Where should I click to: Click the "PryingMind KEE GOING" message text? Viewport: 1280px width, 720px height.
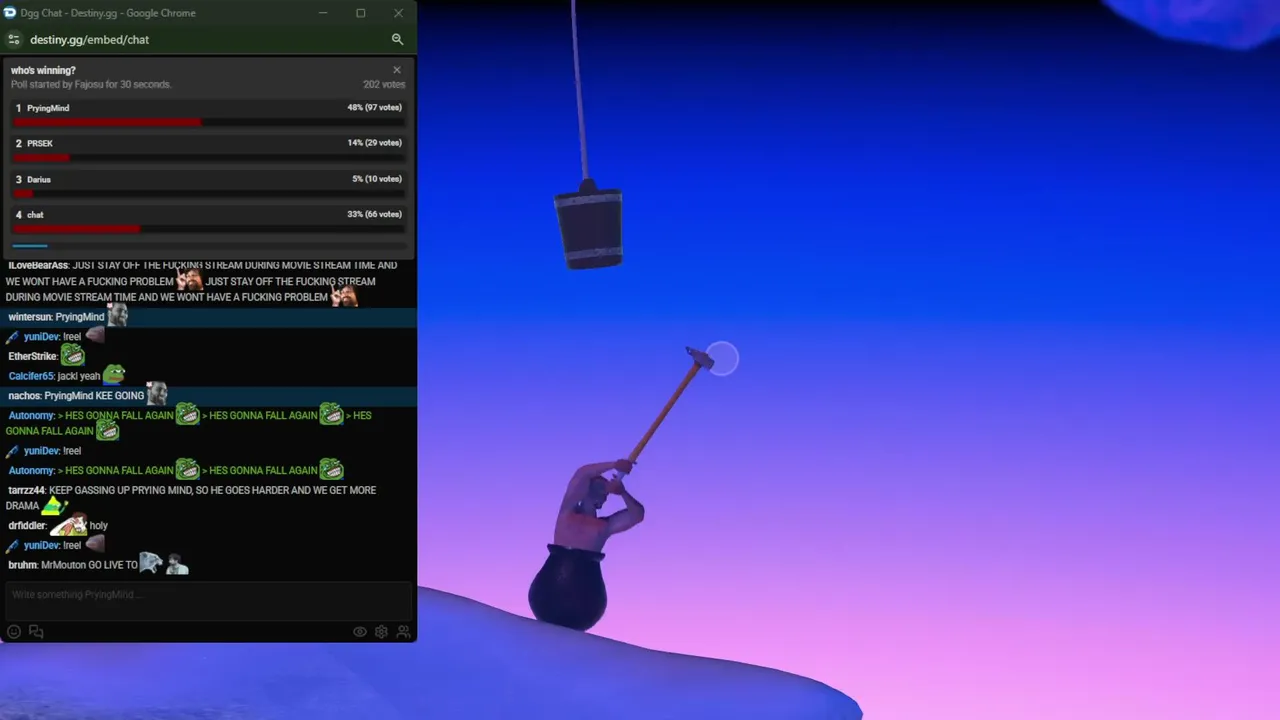(x=94, y=396)
